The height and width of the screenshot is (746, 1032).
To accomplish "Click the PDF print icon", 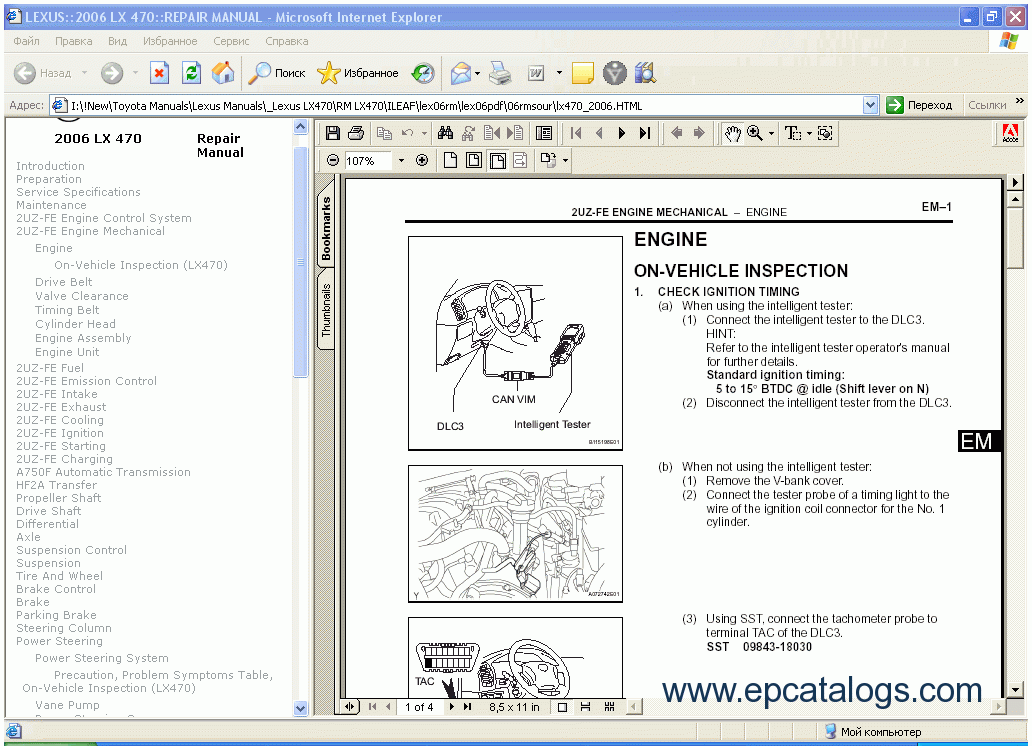I will [356, 134].
